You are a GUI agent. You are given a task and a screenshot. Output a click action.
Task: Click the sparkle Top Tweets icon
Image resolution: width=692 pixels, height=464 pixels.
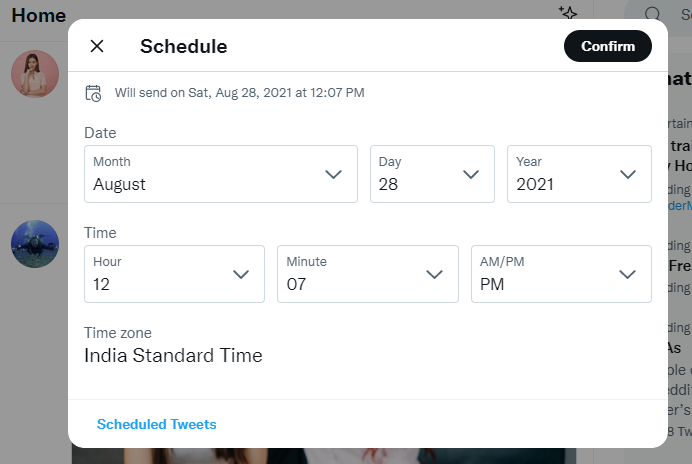click(568, 12)
